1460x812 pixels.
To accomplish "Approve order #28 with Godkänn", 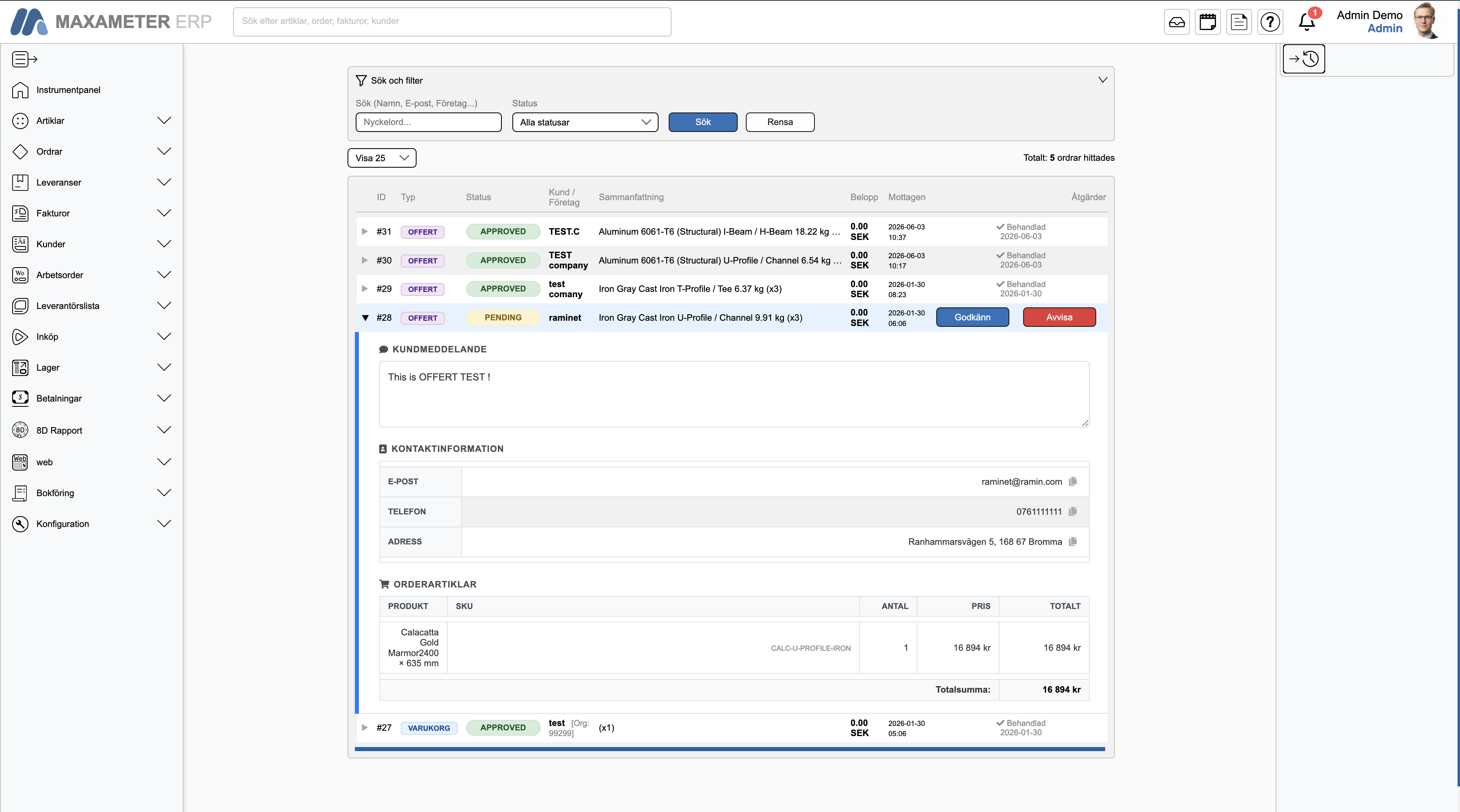I will pyautogui.click(x=972, y=317).
